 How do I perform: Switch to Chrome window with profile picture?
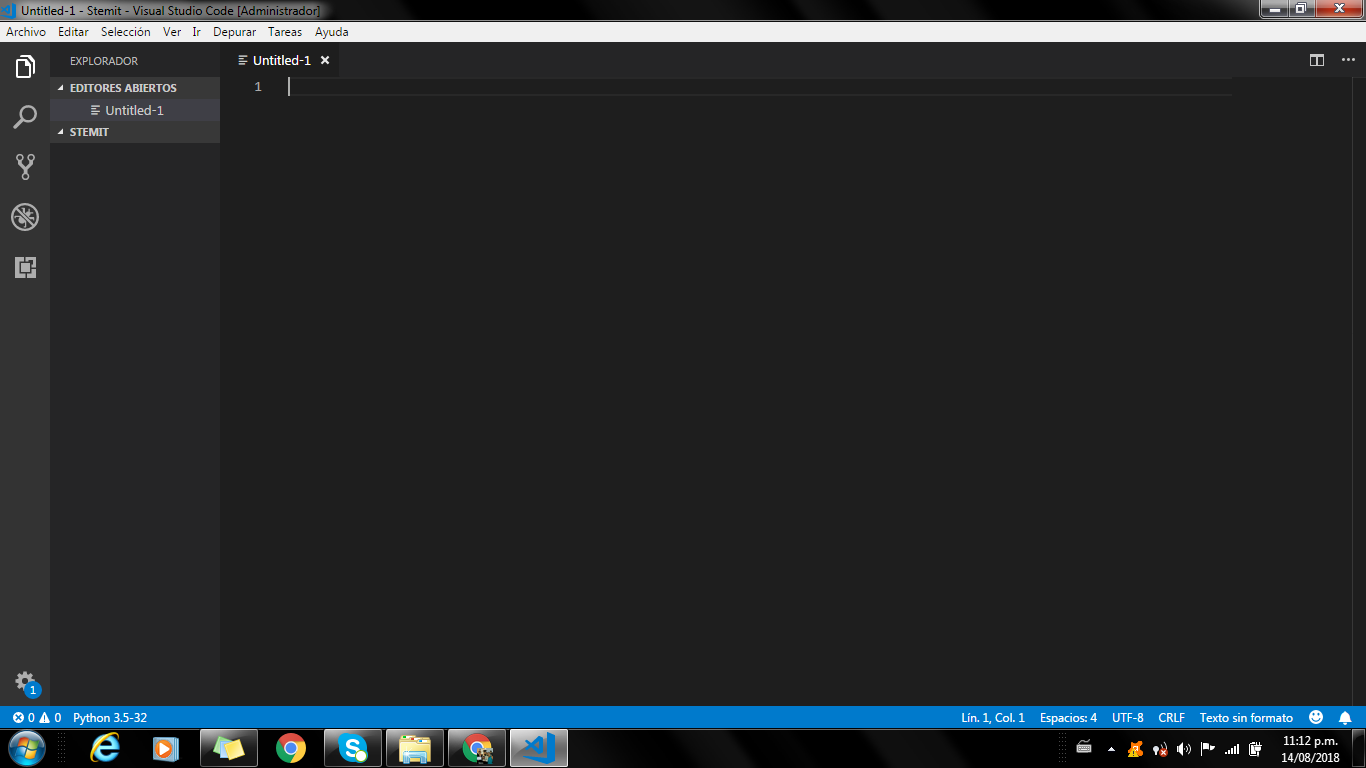pos(477,748)
